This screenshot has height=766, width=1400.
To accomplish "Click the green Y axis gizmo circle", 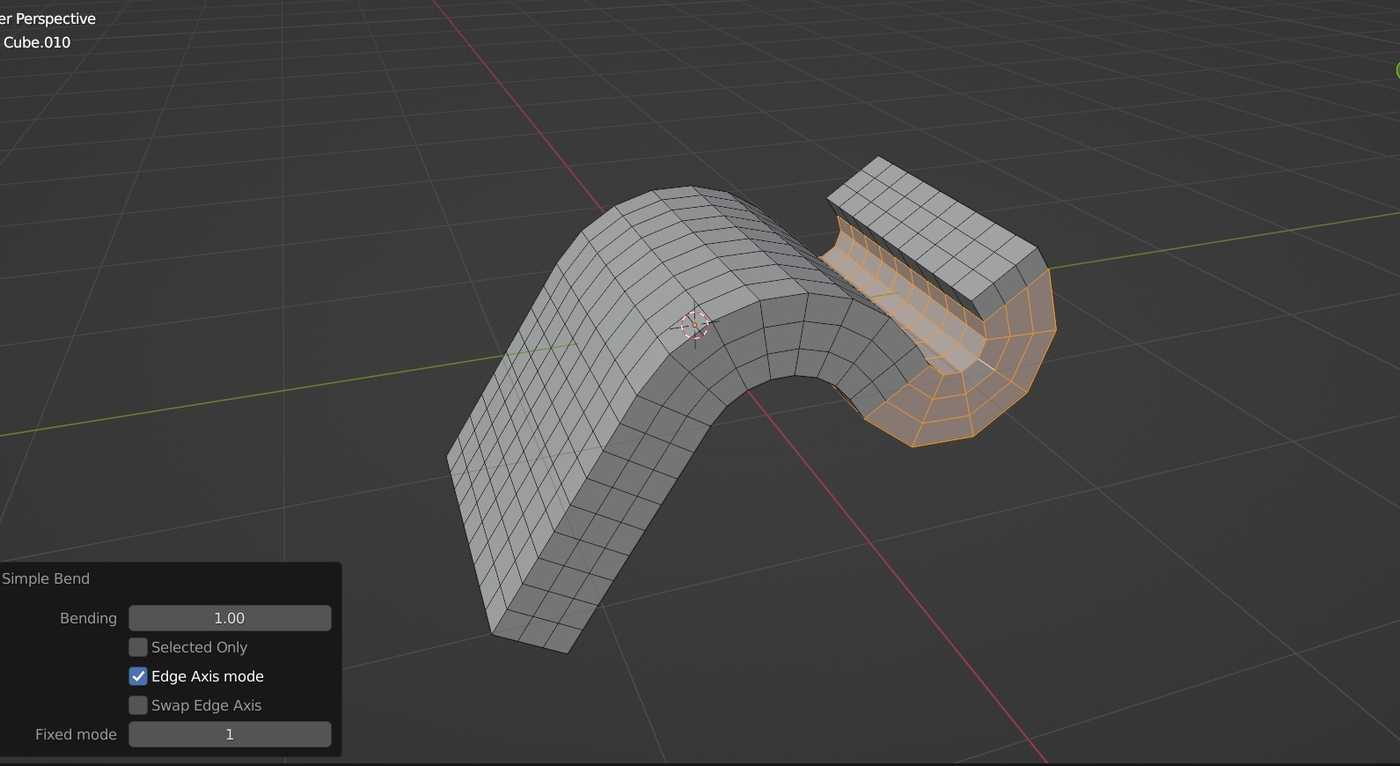I will 1396,70.
